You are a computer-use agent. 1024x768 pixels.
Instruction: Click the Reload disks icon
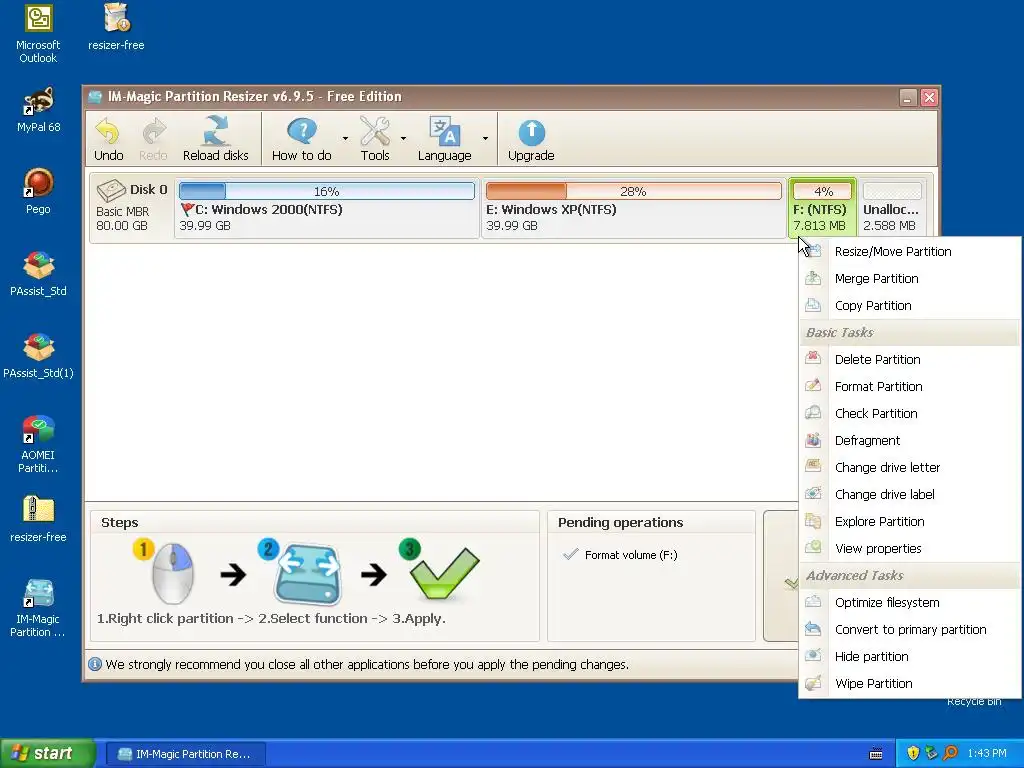(x=216, y=131)
